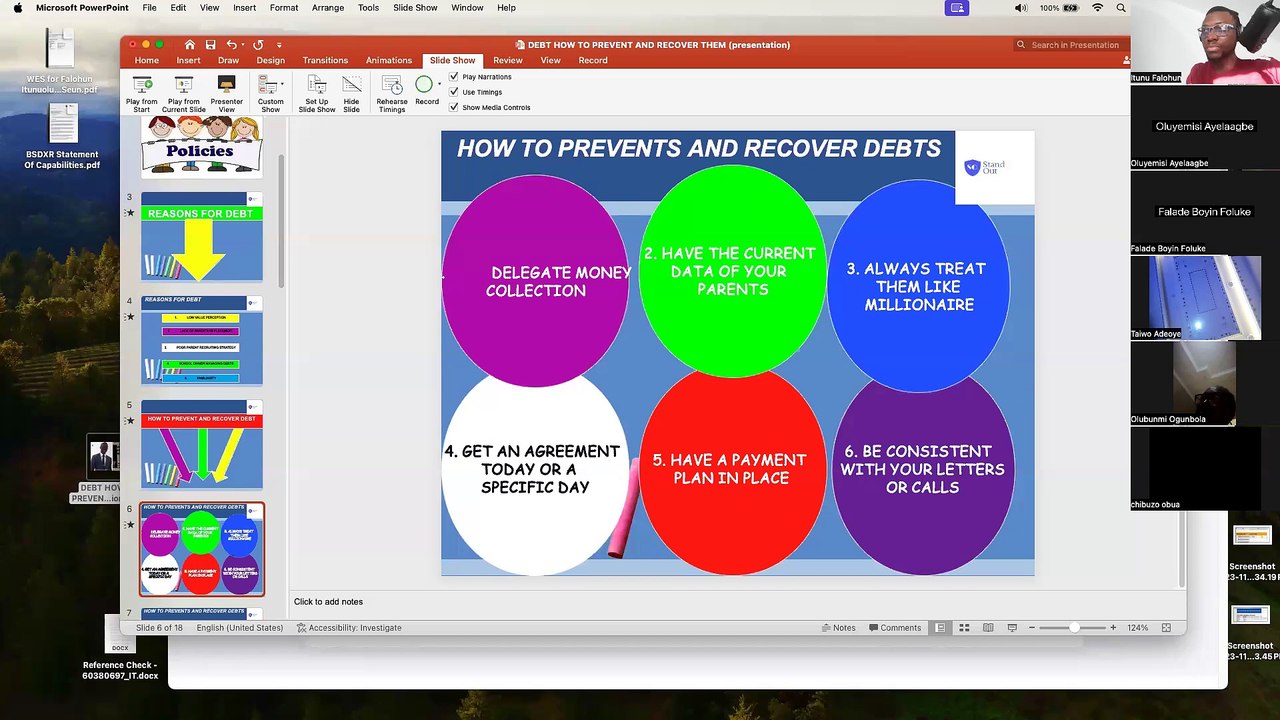Image resolution: width=1280 pixels, height=720 pixels.
Task: Open Presenter View
Action: pos(226,86)
